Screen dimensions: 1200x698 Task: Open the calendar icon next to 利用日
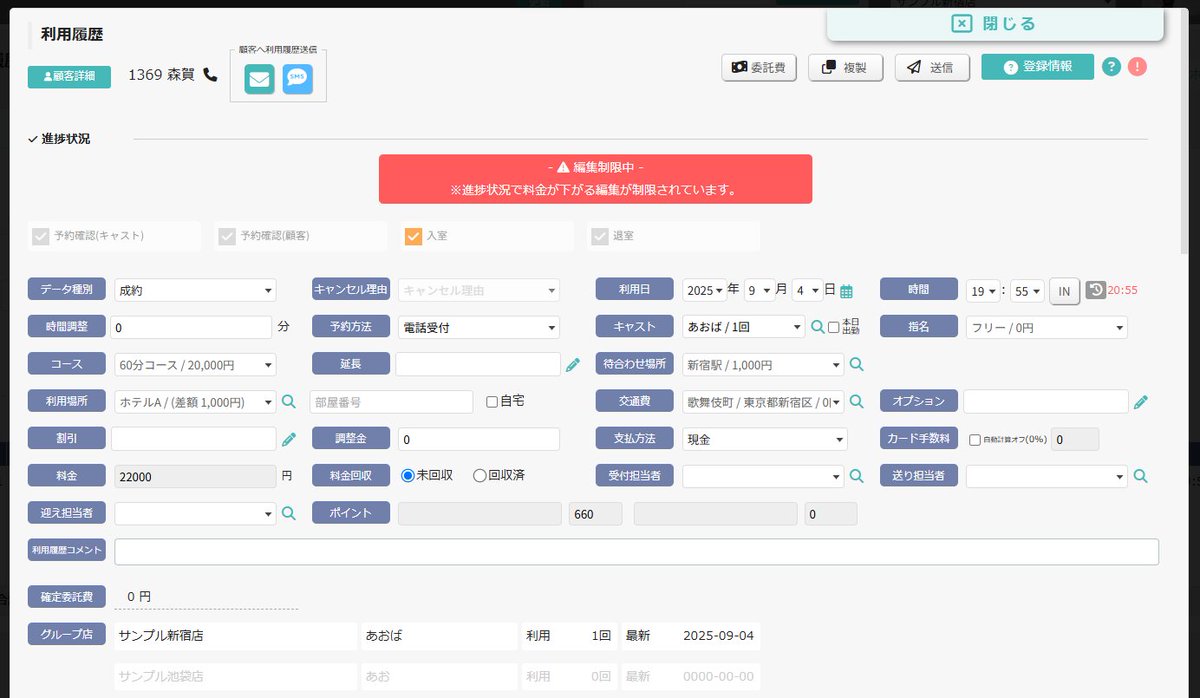coord(845,289)
